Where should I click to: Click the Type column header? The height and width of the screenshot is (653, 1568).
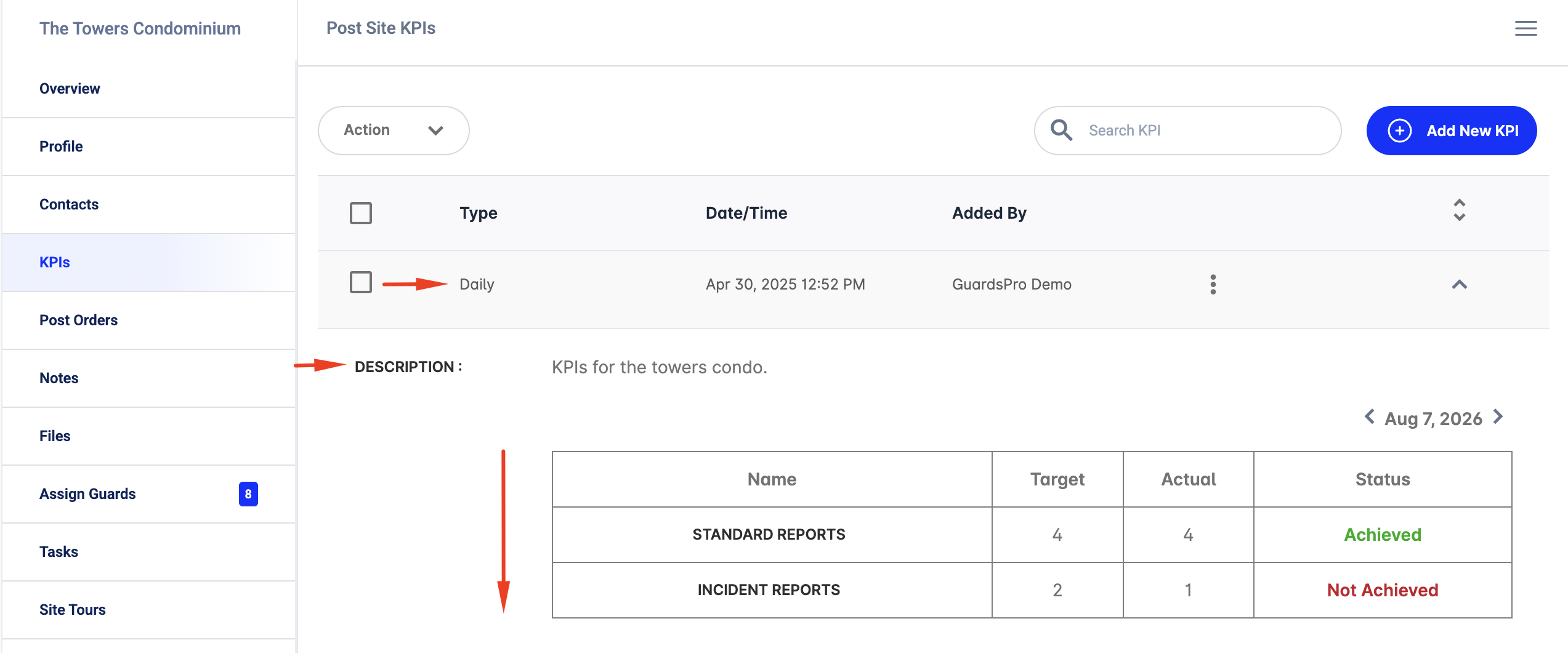point(479,213)
